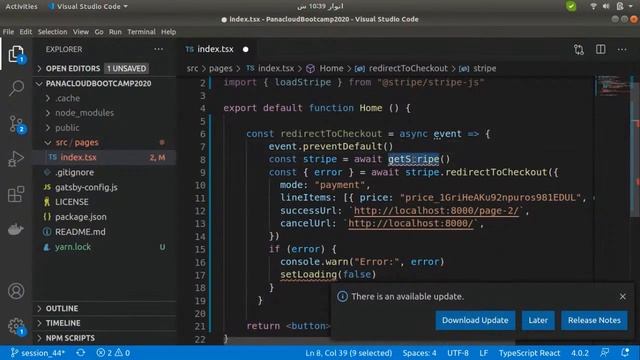Click the clock in top bar
The height and width of the screenshot is (360, 640).
click(x=320, y=7)
